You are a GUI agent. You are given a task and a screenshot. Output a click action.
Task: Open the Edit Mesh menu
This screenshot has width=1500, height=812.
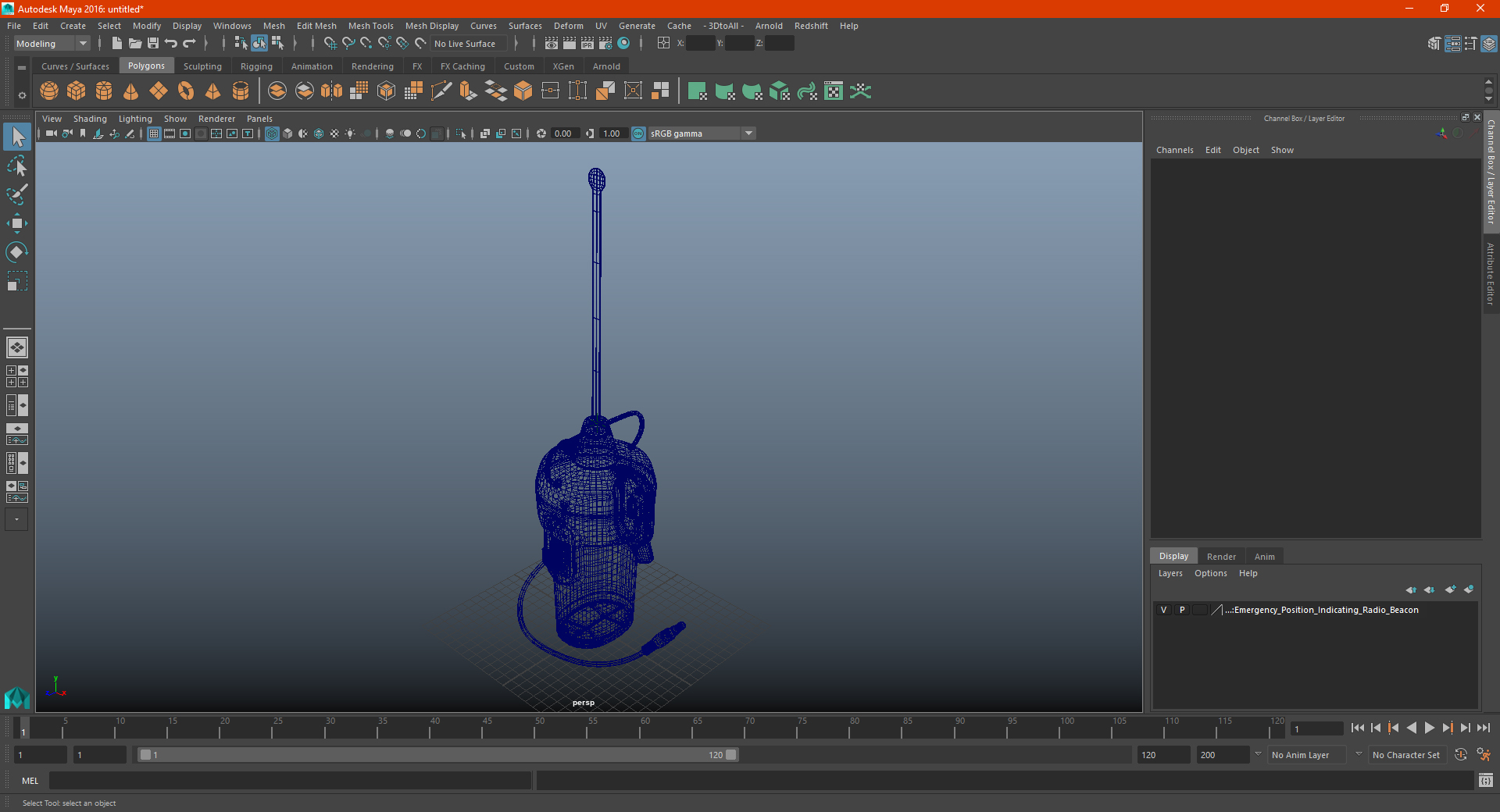coord(316,26)
